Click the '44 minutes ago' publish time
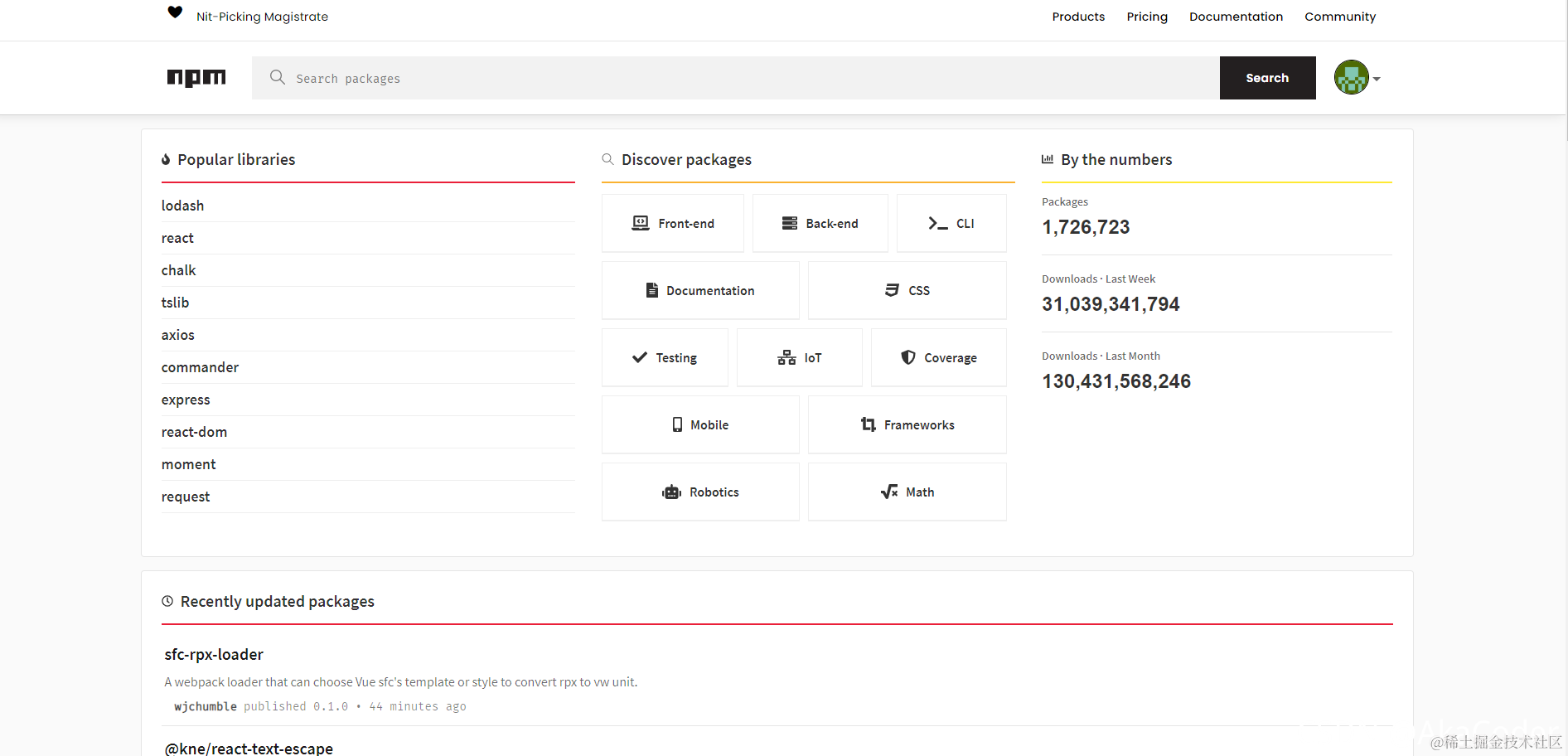 [418, 706]
